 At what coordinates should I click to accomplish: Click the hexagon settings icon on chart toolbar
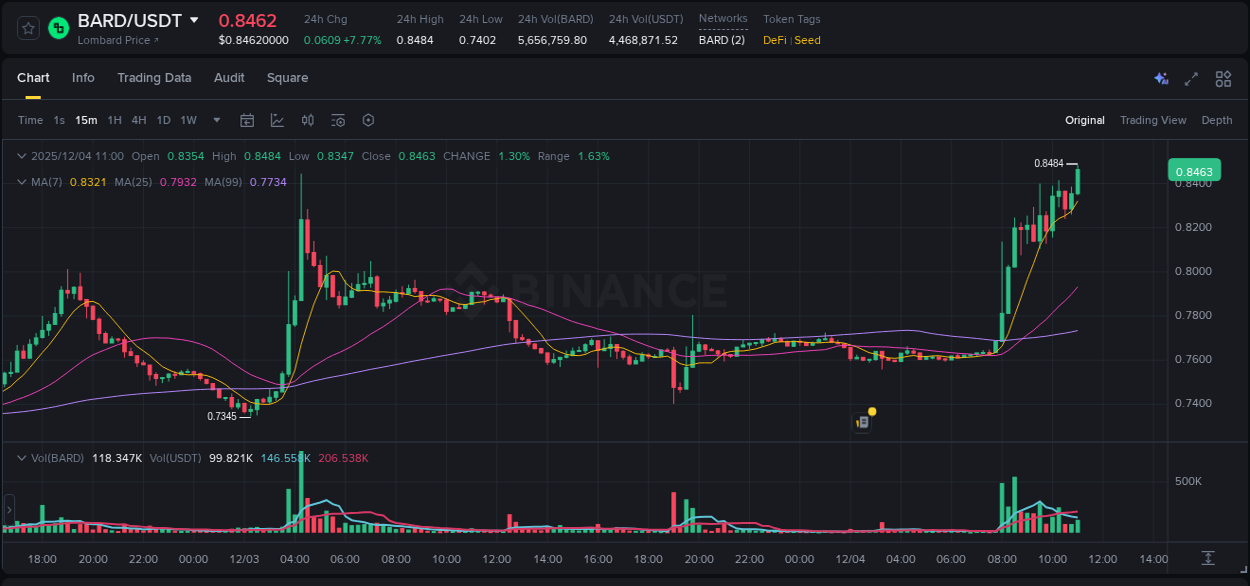pos(368,120)
